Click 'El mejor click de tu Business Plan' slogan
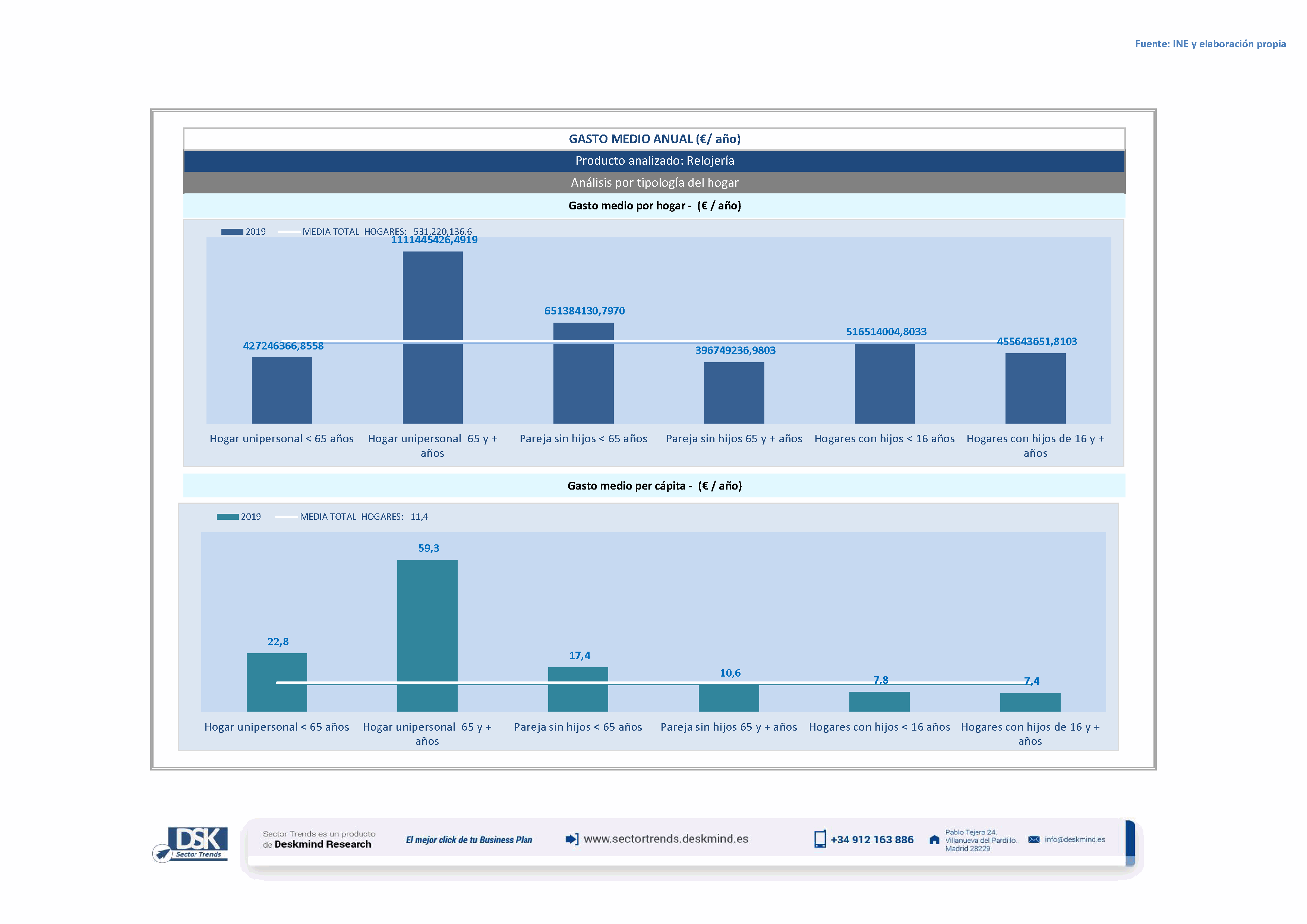Viewport: 1307px width, 924px height. 468,840
